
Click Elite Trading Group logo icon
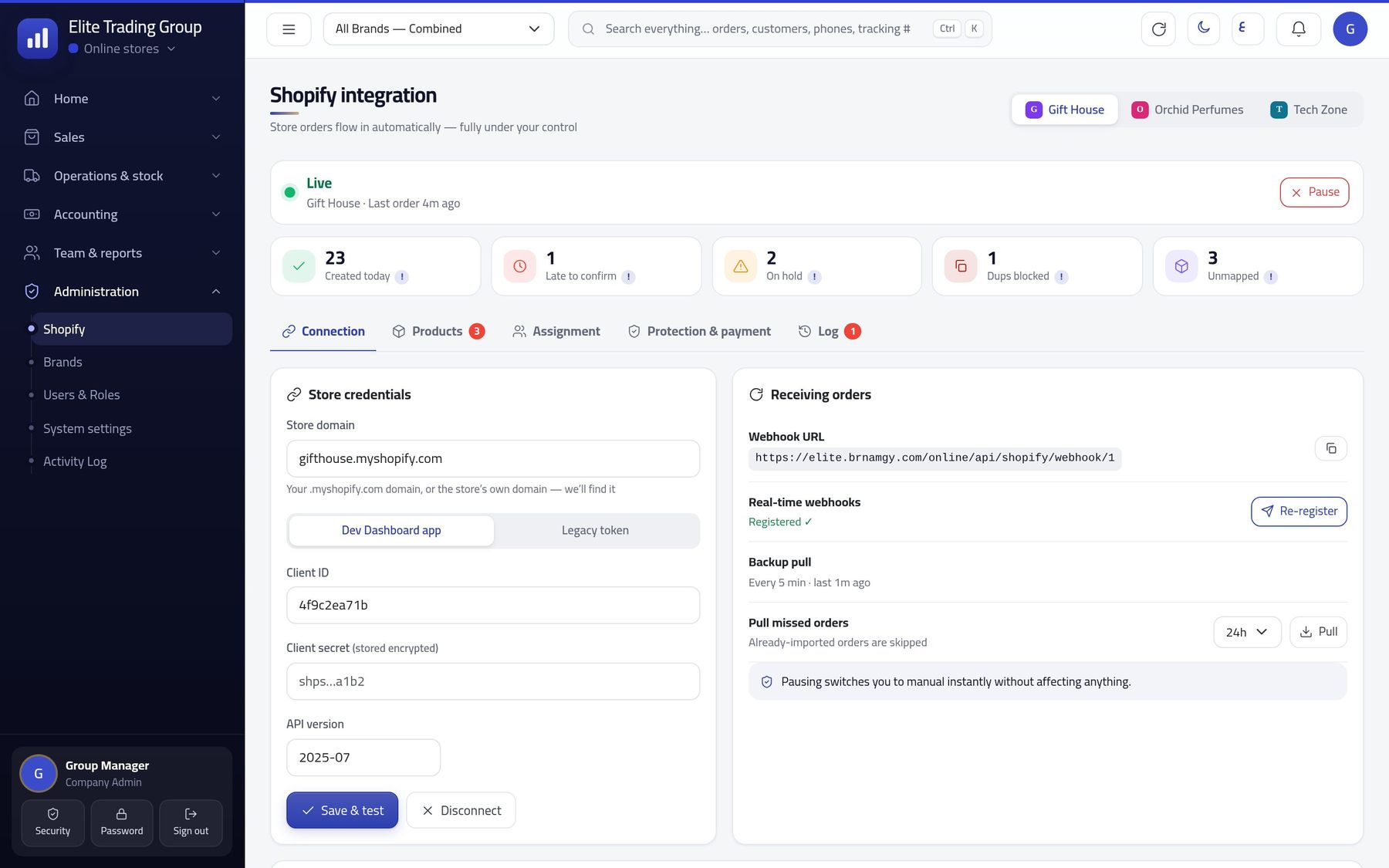coord(37,38)
